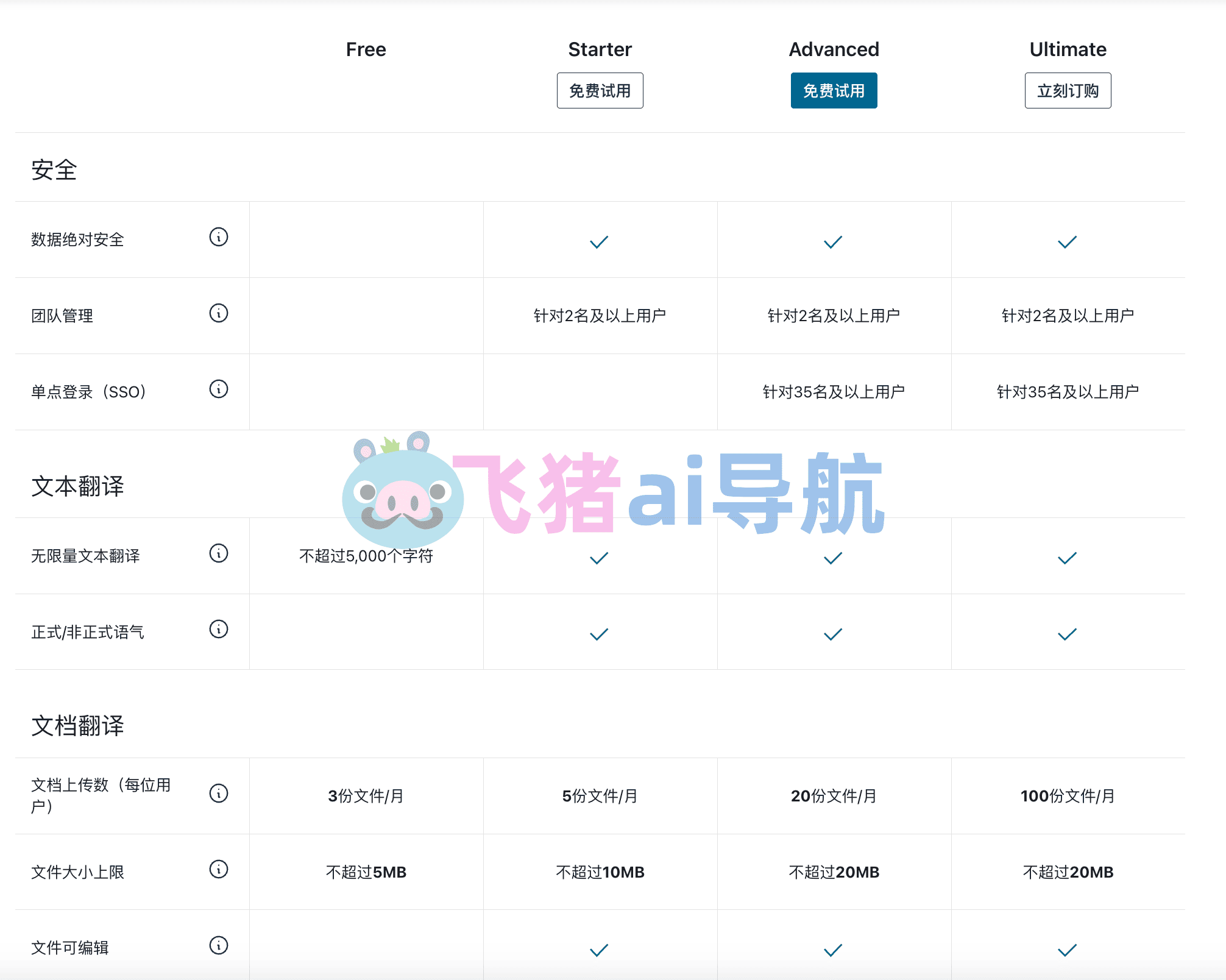Click Advanced checkmark for 文件可编辑
Screen dimensions: 1226x980
coord(833,950)
